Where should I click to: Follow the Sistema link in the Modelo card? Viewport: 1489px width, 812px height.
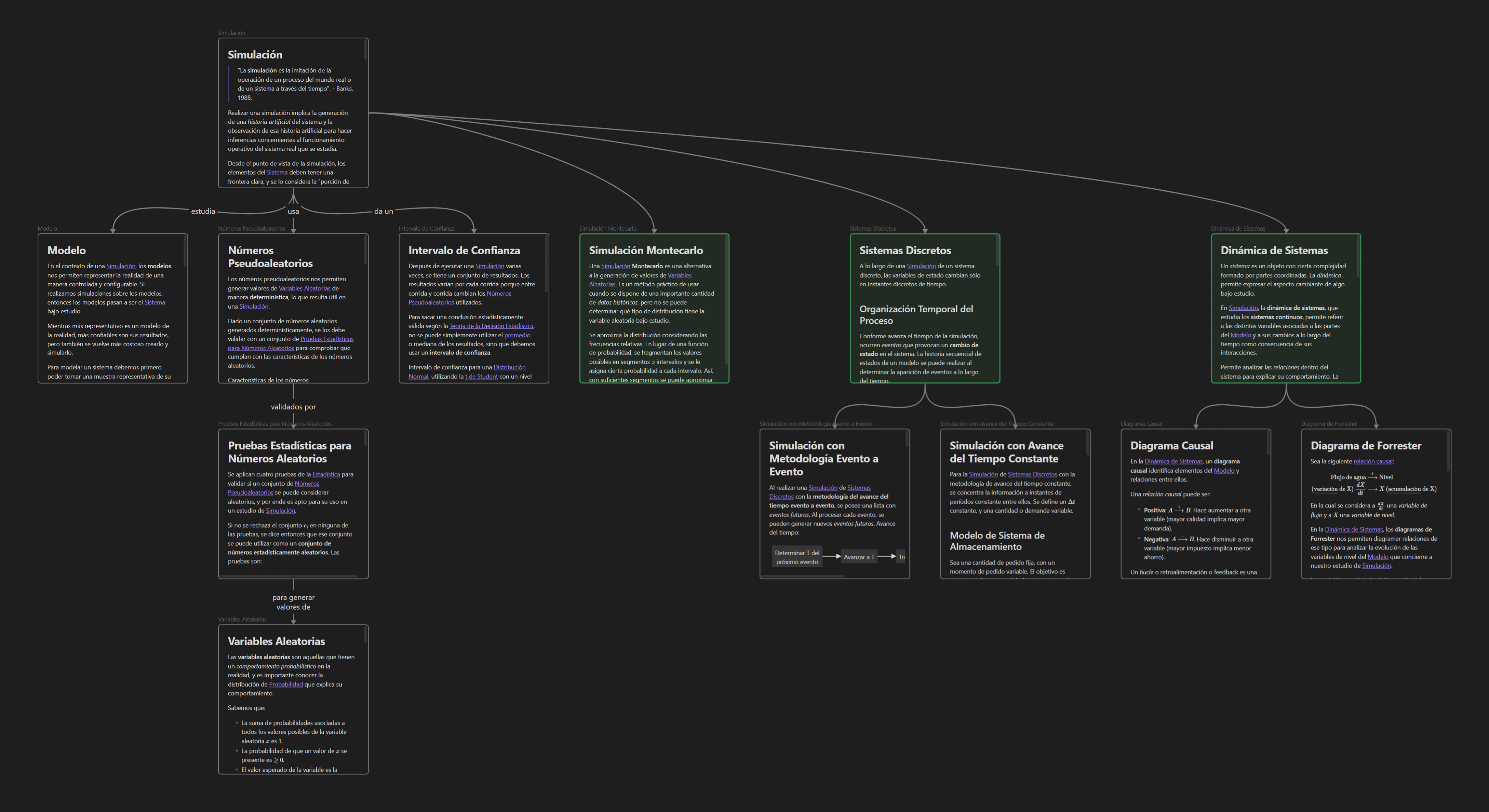tap(154, 302)
